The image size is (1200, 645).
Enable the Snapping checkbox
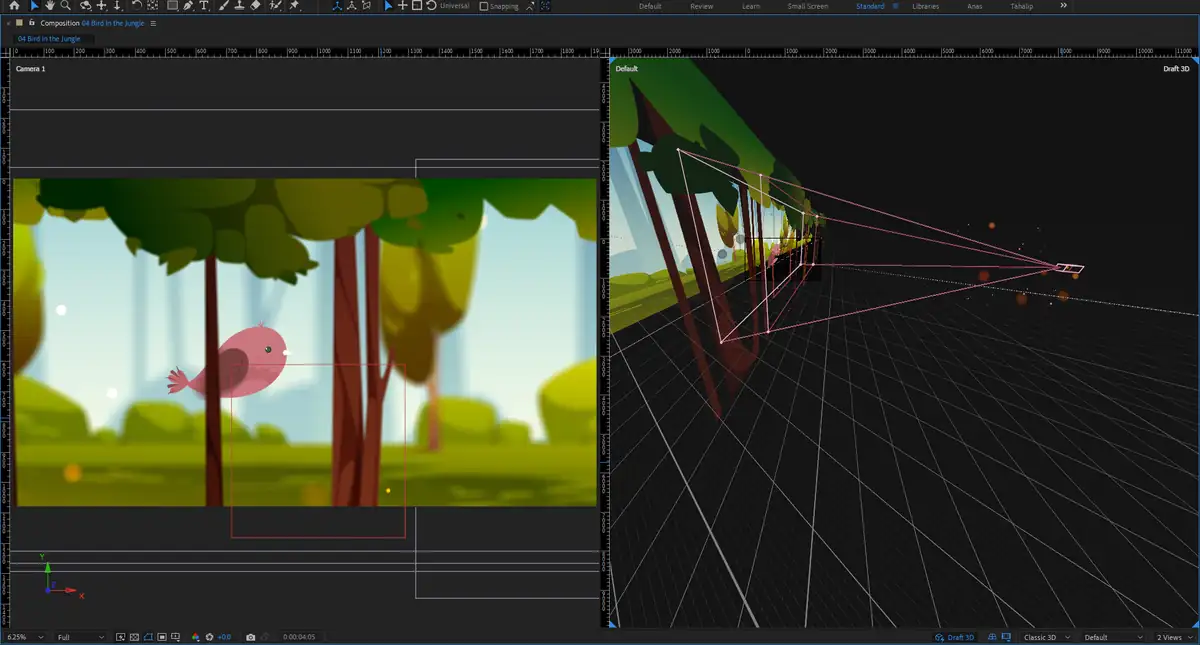click(485, 6)
